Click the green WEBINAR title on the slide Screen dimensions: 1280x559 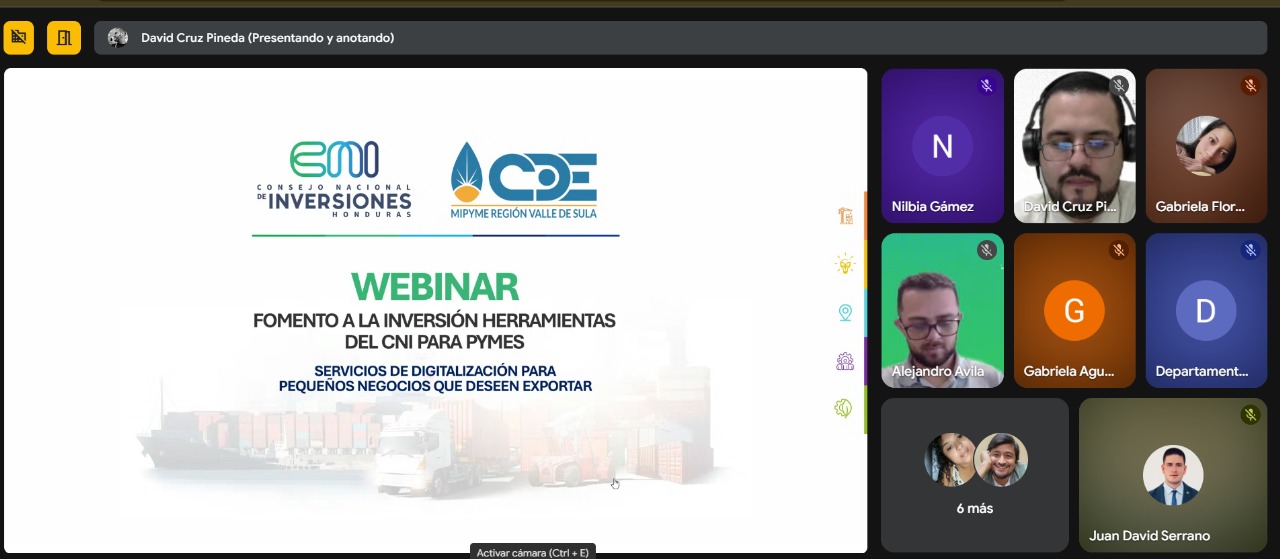pyautogui.click(x=434, y=287)
